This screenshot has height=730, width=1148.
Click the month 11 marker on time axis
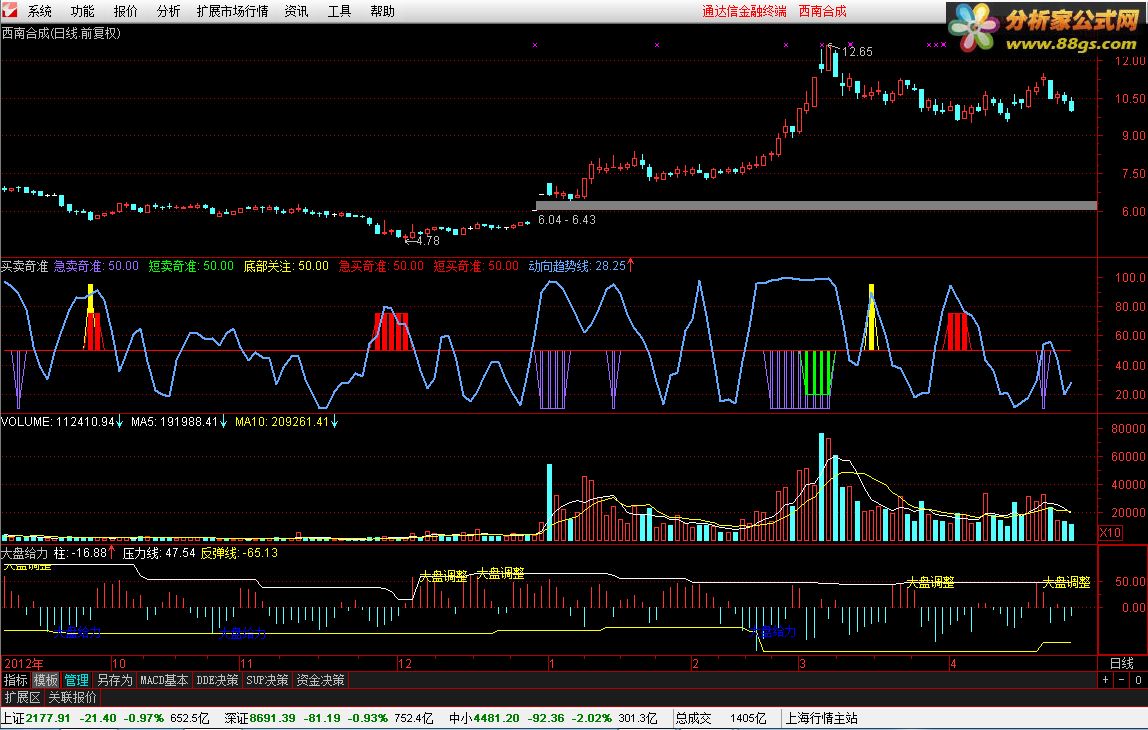[x=246, y=663]
